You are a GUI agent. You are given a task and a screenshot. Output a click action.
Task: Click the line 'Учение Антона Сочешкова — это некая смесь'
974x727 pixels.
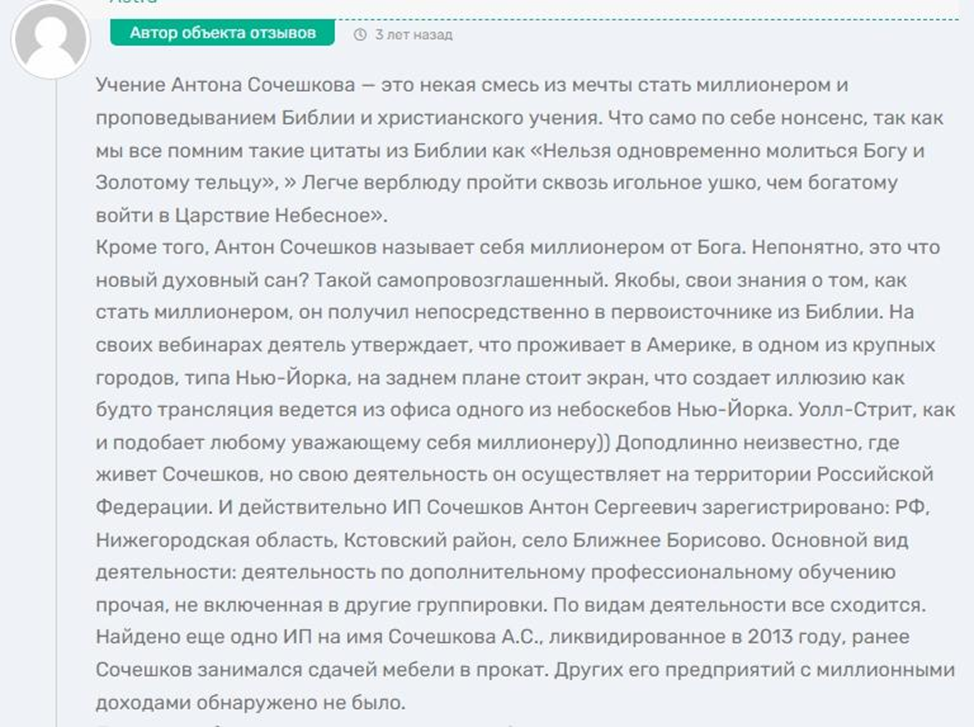(x=319, y=85)
